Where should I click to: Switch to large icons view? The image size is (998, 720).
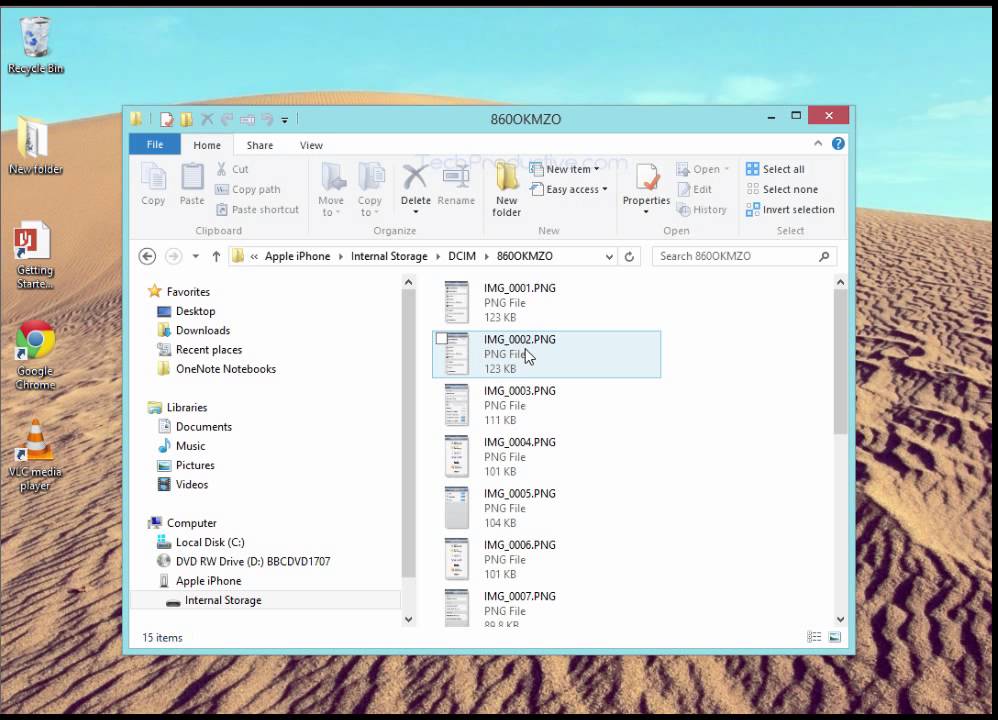pyautogui.click(x=835, y=637)
